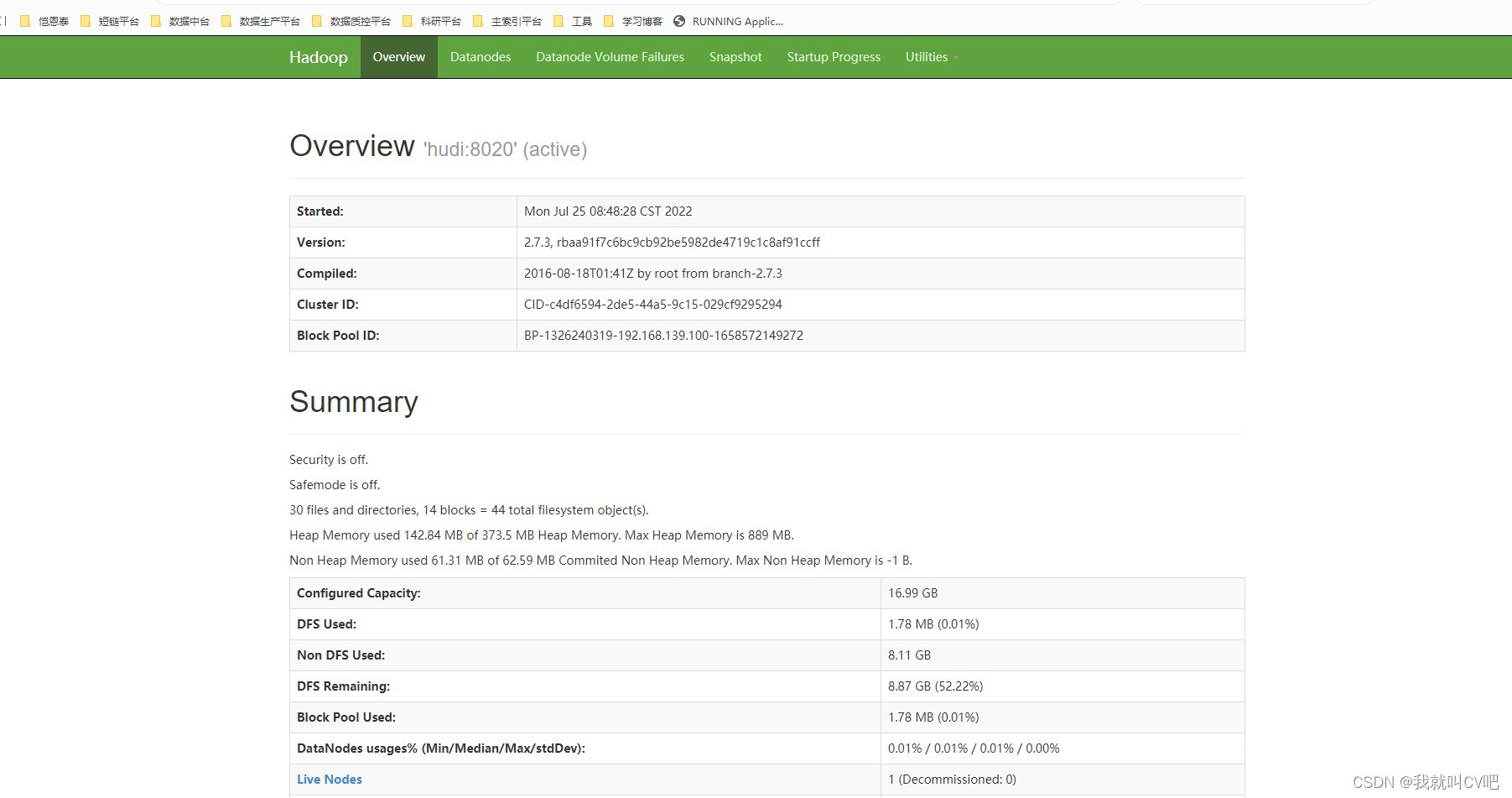
Task: Click the Overview tab
Action: [398, 57]
